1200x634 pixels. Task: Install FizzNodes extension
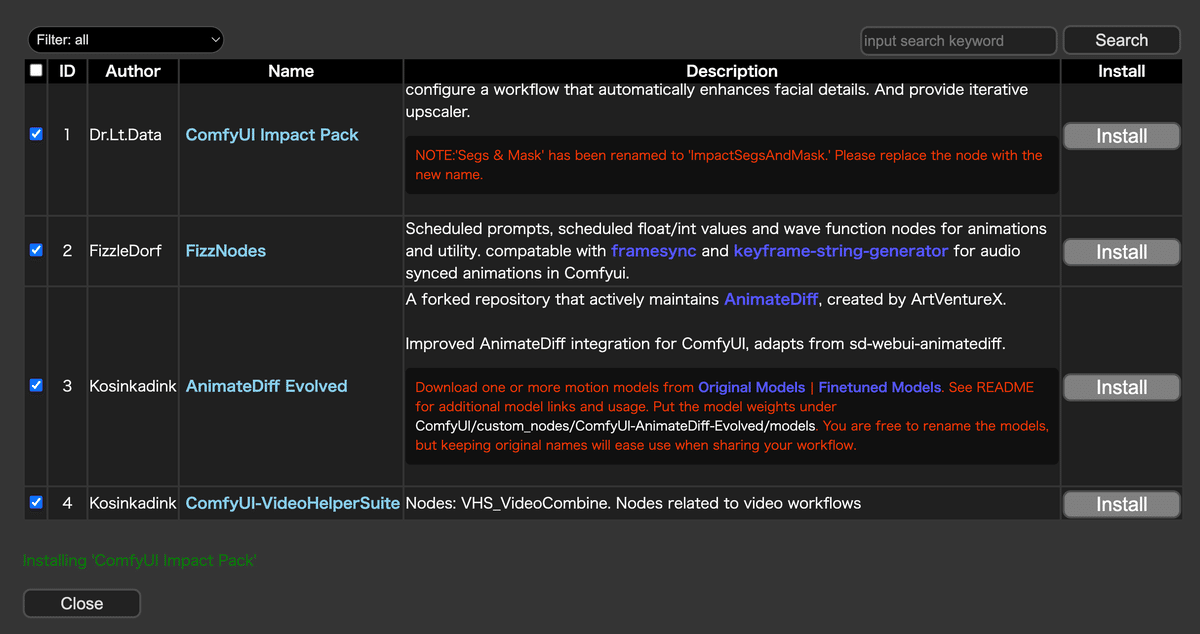pos(1121,252)
